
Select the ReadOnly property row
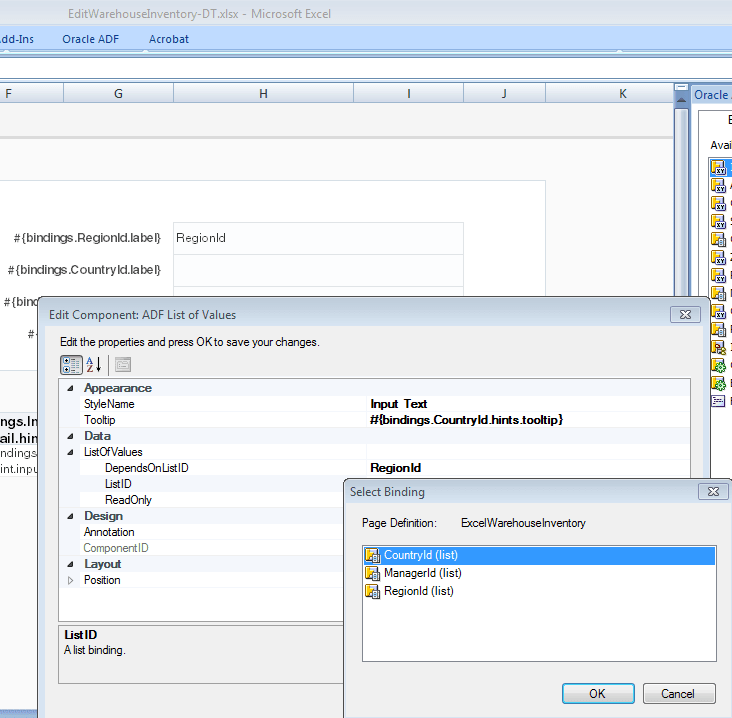click(x=212, y=500)
